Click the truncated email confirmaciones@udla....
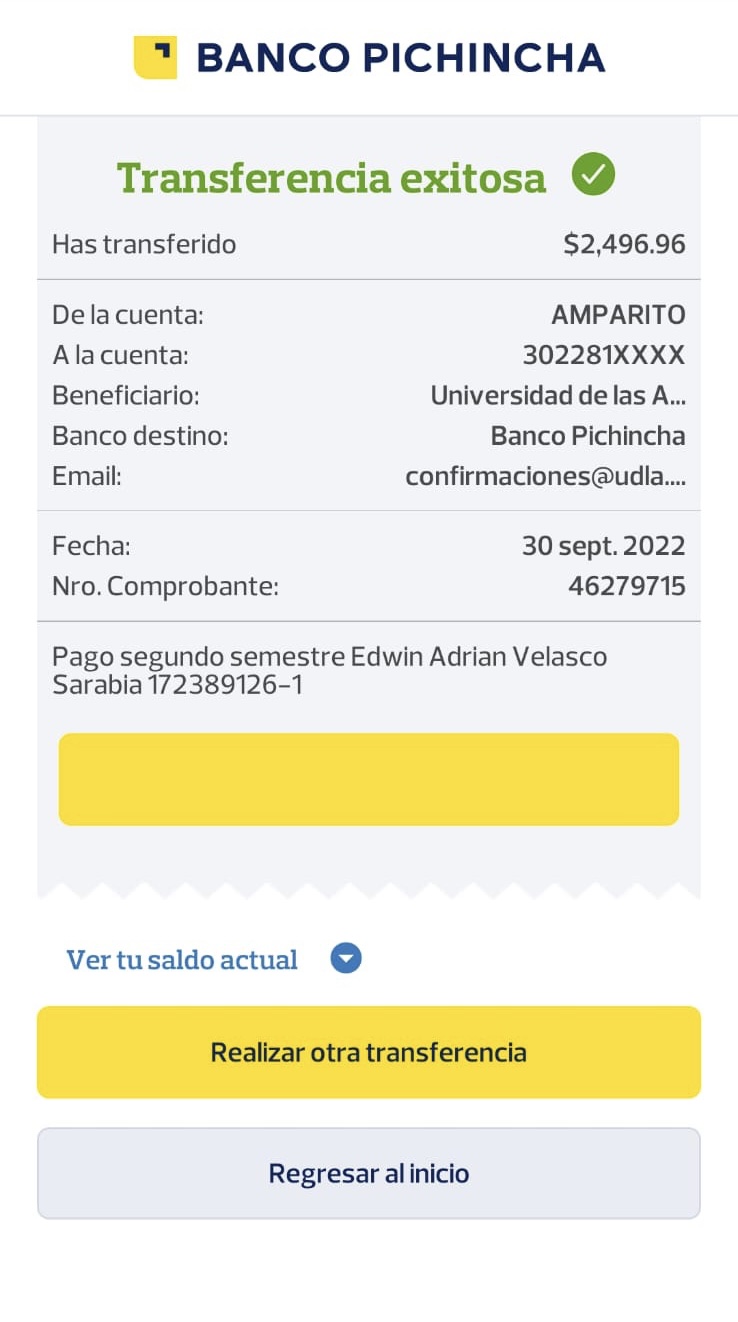Image resolution: width=738 pixels, height=1322 pixels. point(545,476)
